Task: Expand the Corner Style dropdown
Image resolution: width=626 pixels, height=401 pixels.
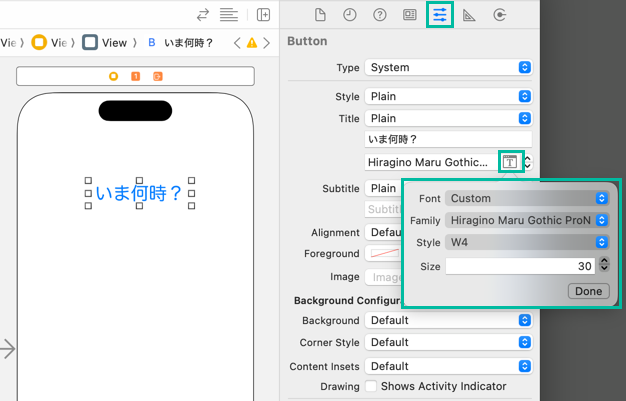Action: coord(448,343)
